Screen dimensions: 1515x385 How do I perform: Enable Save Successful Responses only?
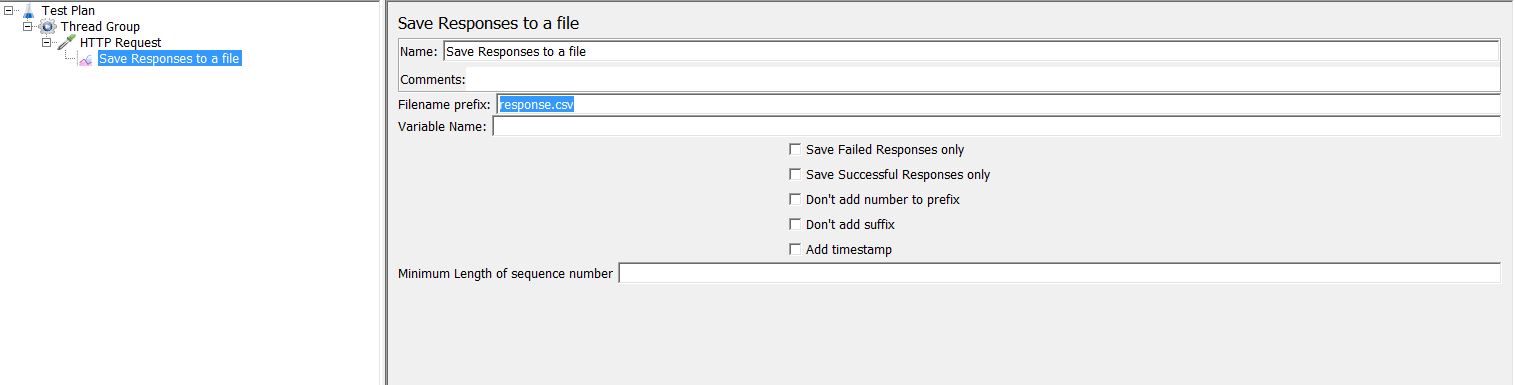795,174
